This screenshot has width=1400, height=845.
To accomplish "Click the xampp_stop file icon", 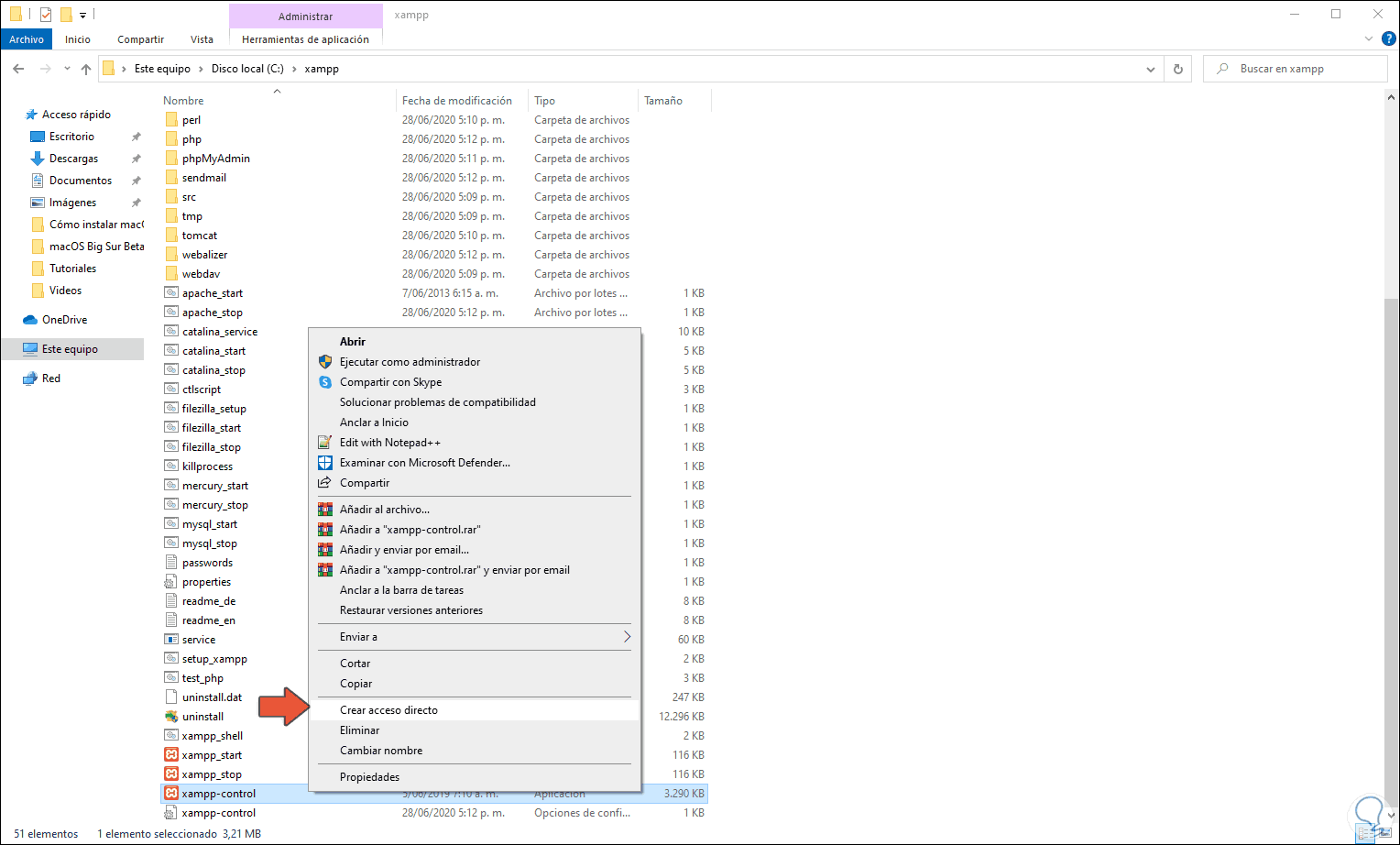I will (171, 774).
